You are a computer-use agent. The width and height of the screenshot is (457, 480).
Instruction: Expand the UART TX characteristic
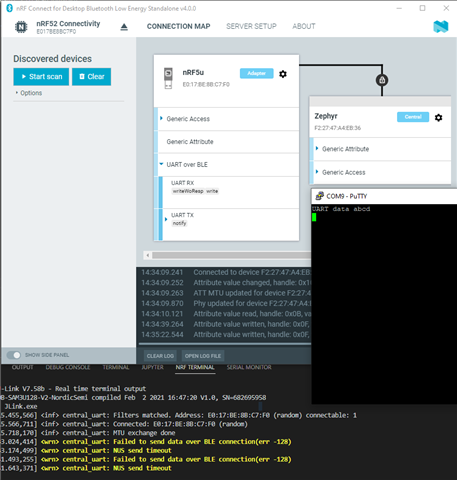166,219
